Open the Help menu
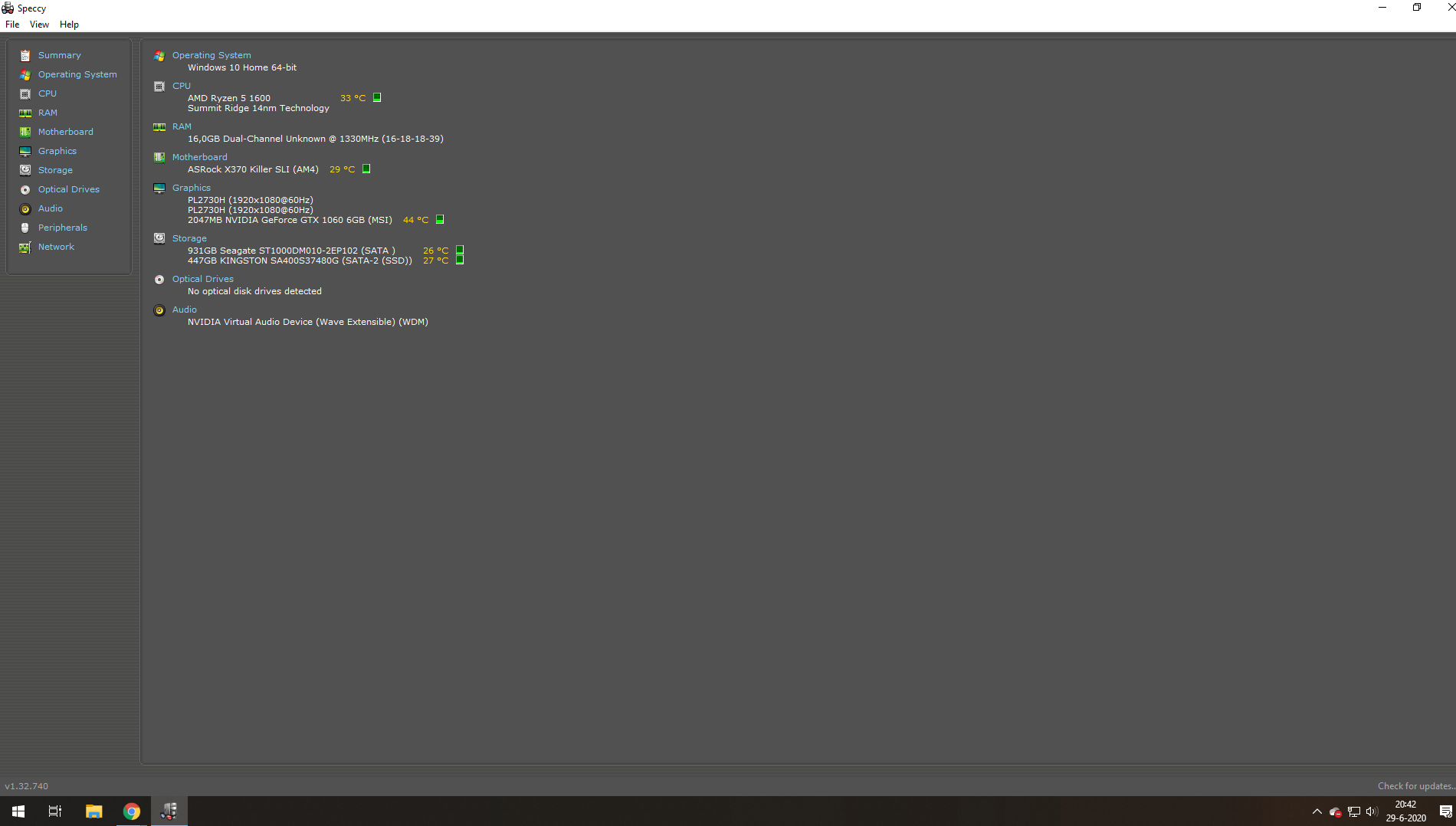This screenshot has height=826, width=1456. click(x=69, y=25)
